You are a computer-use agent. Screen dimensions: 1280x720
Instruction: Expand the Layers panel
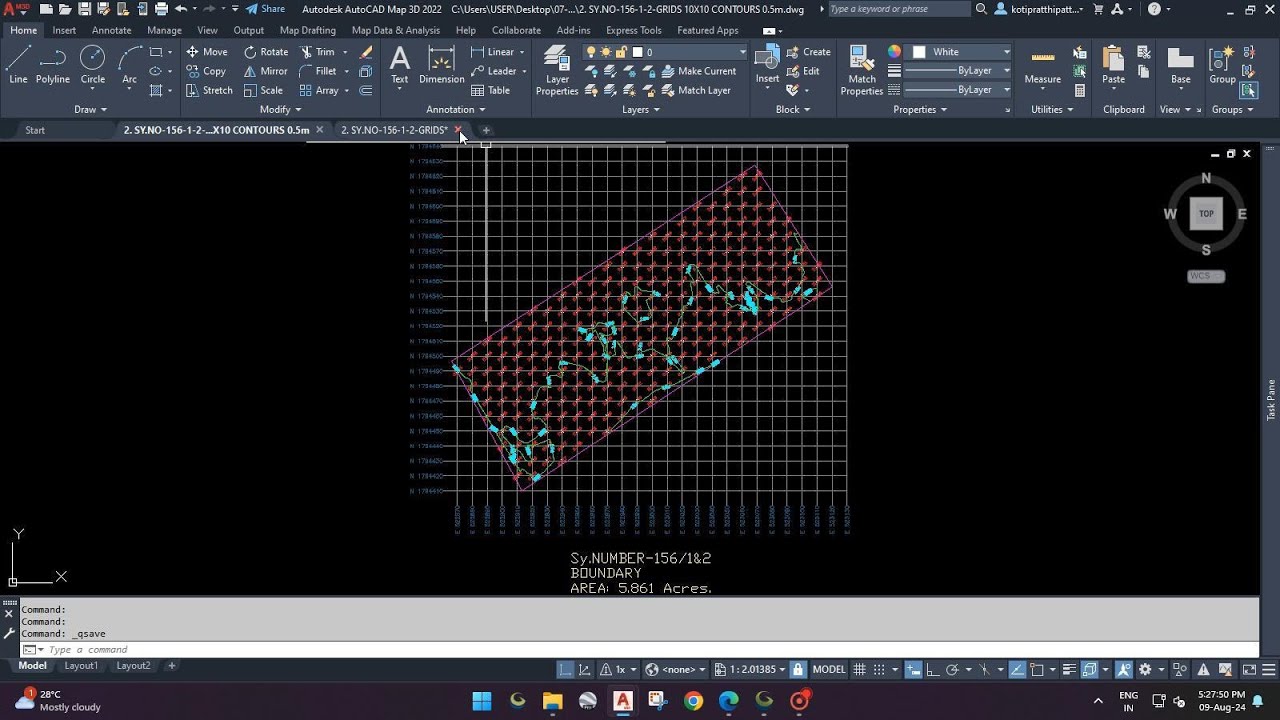click(641, 110)
